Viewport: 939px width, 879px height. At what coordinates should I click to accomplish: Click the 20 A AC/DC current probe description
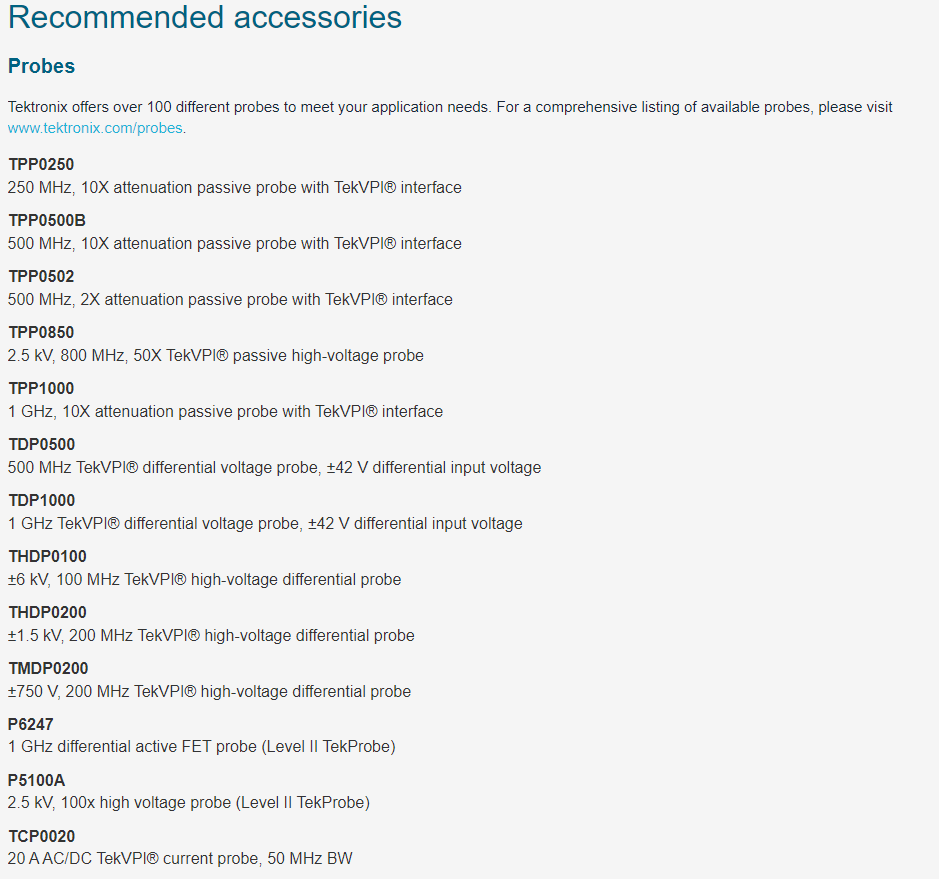180,859
